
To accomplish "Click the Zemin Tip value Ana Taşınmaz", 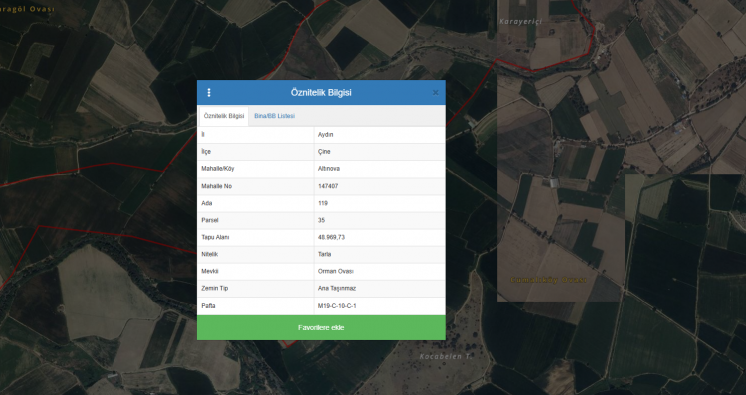I will tap(337, 288).
